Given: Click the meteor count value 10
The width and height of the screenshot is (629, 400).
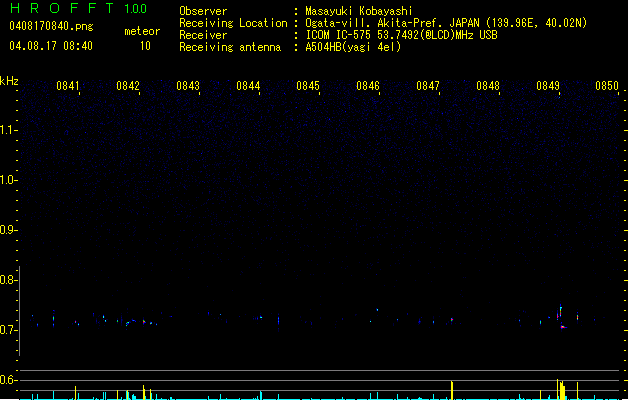Looking at the screenshot, I should [145, 46].
